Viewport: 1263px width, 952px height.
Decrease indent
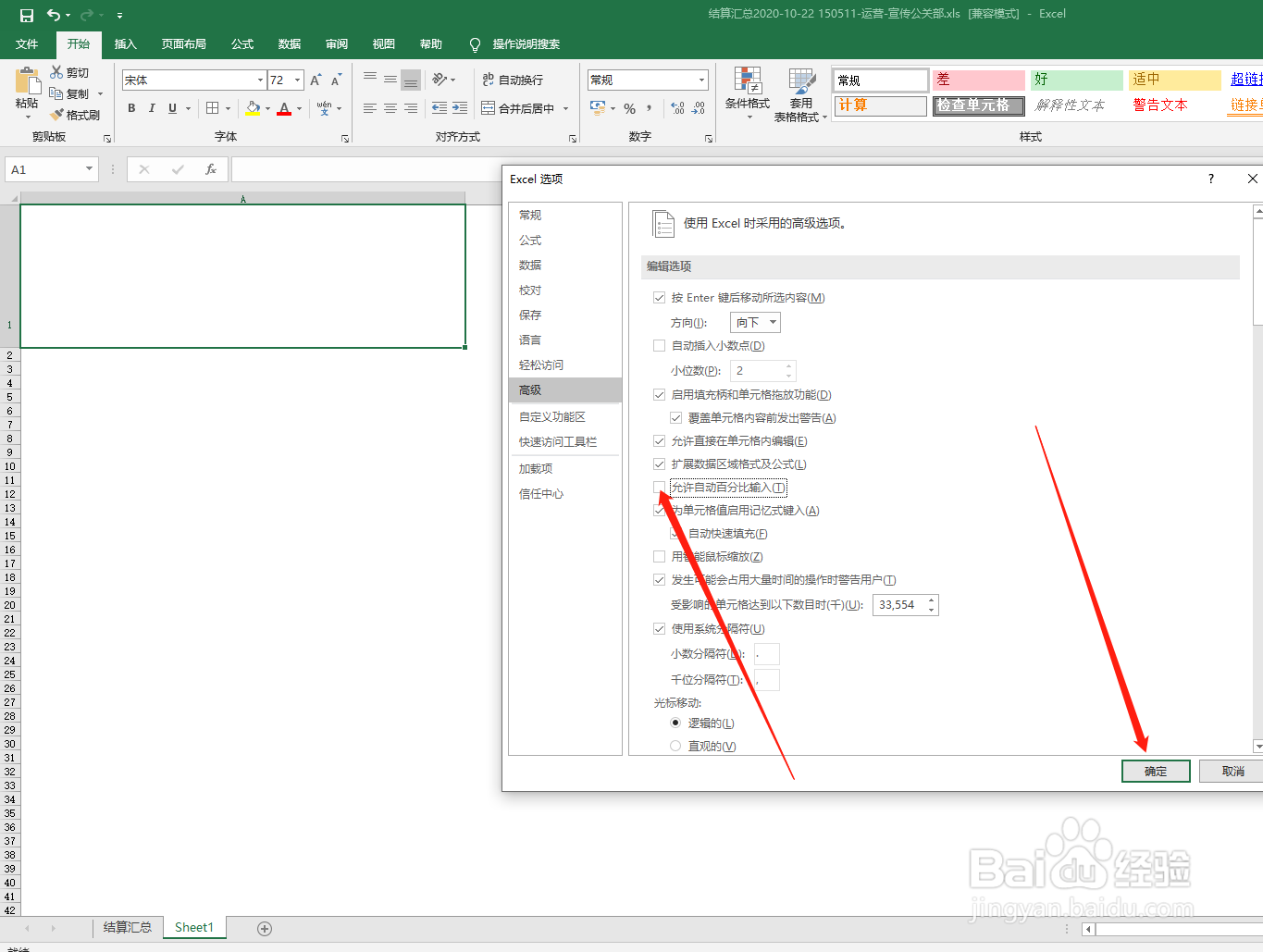tap(440, 108)
